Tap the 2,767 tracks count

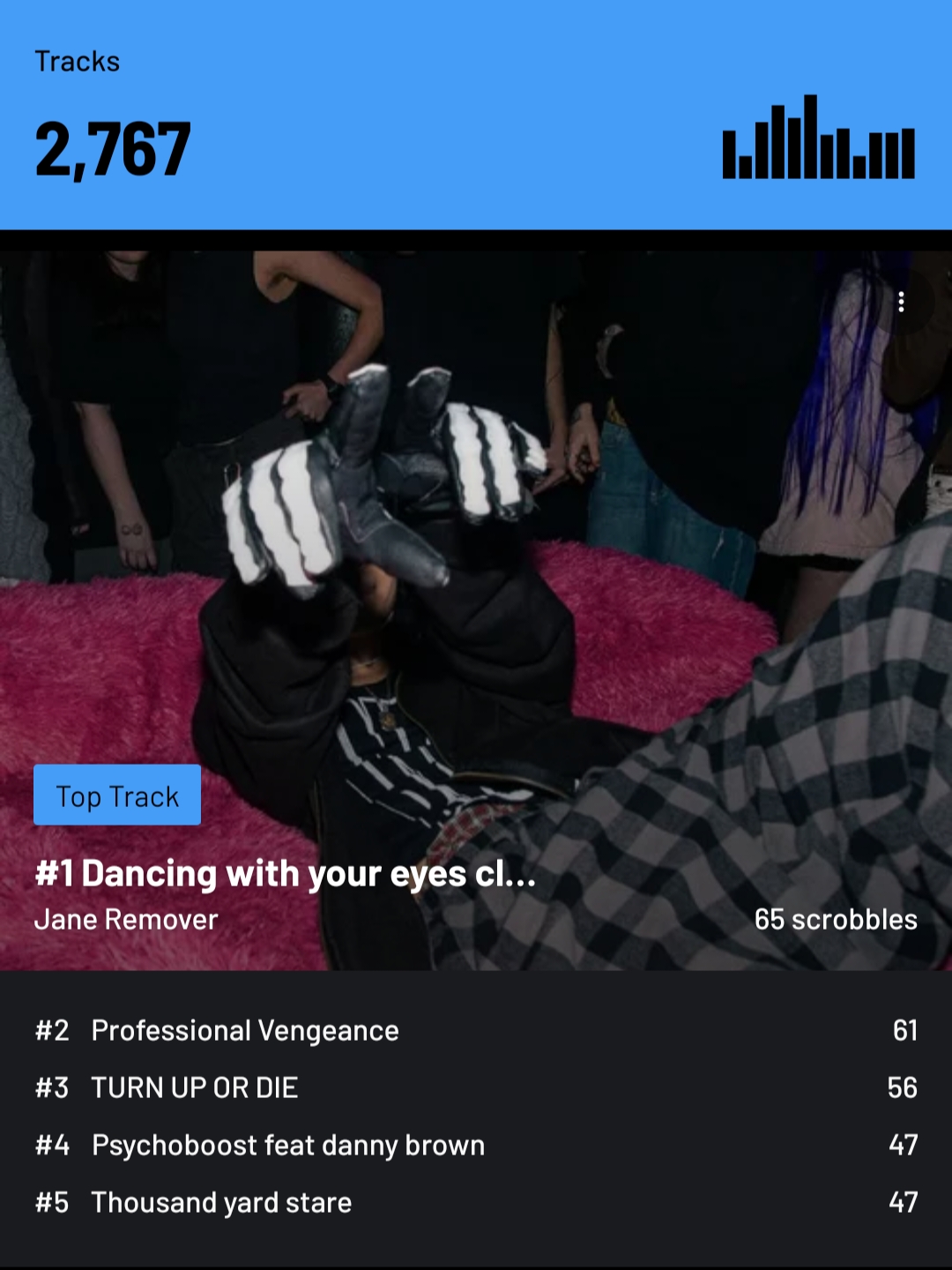click(113, 149)
